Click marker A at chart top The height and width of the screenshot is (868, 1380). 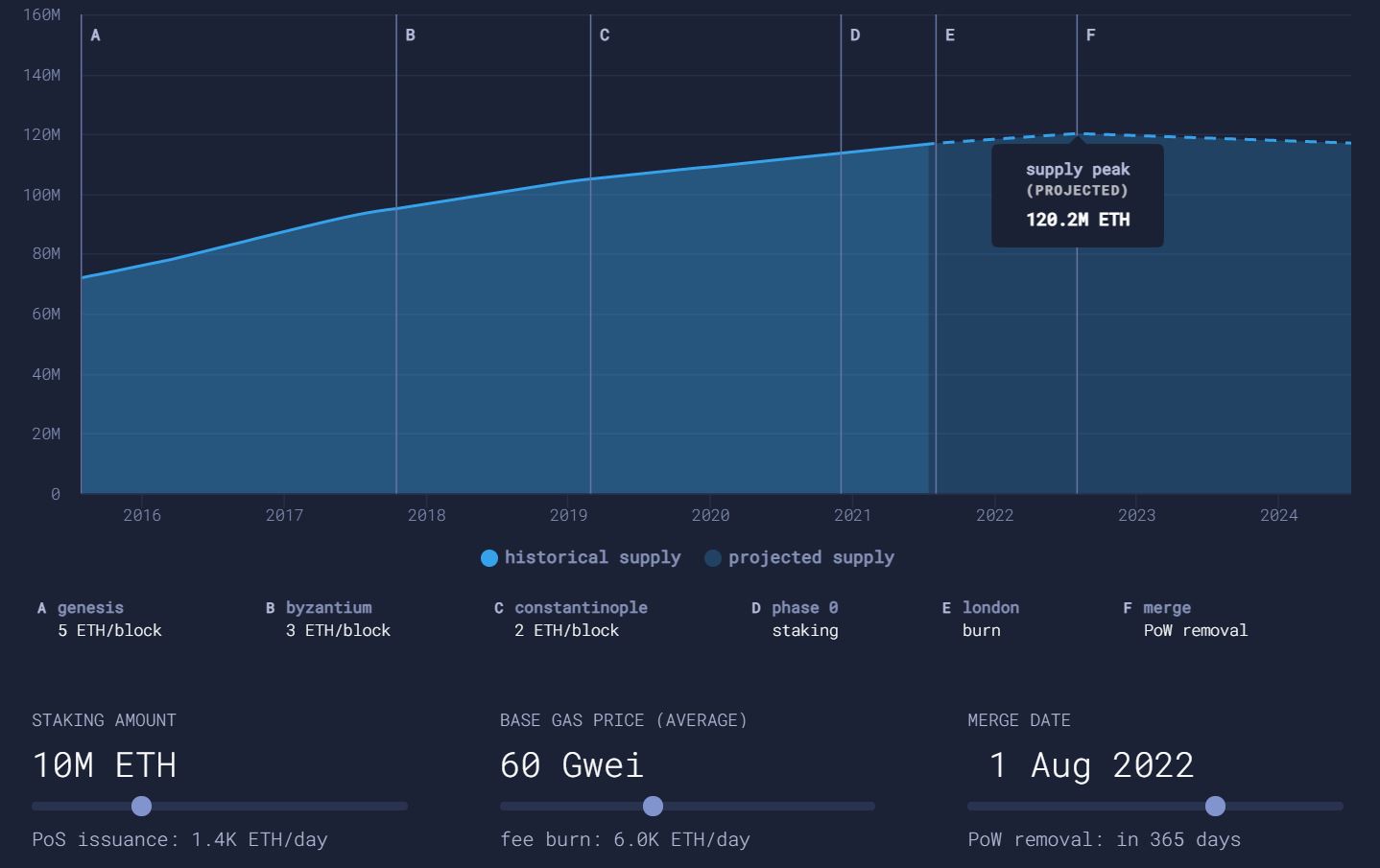[95, 35]
